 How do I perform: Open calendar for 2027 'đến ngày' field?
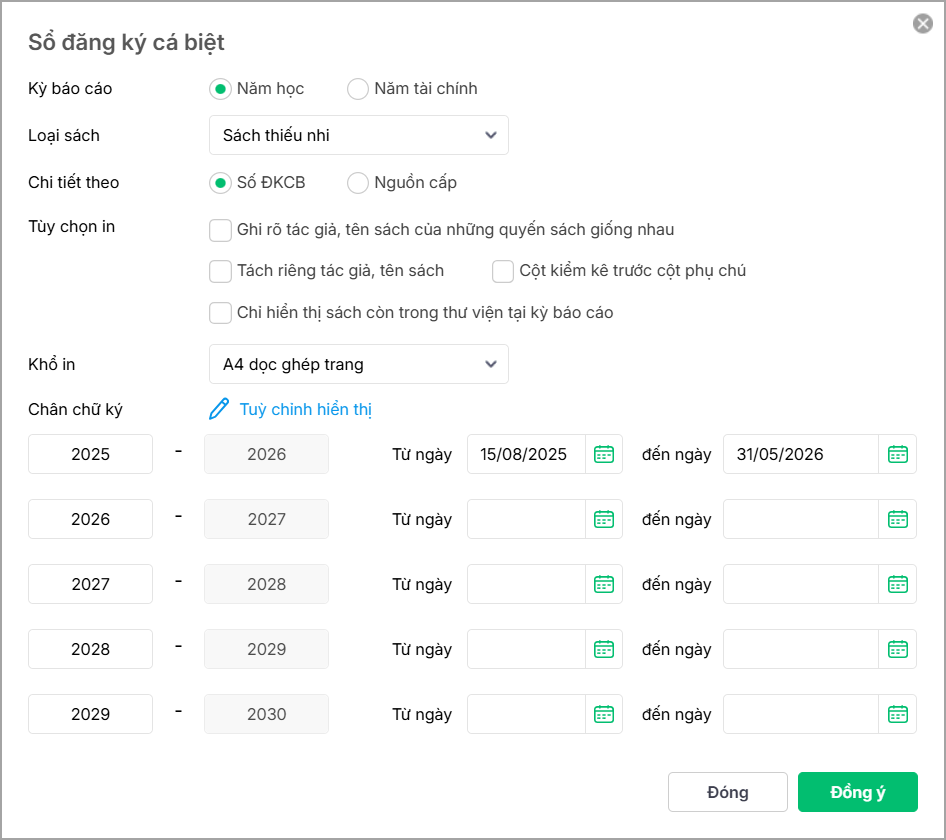click(x=898, y=584)
